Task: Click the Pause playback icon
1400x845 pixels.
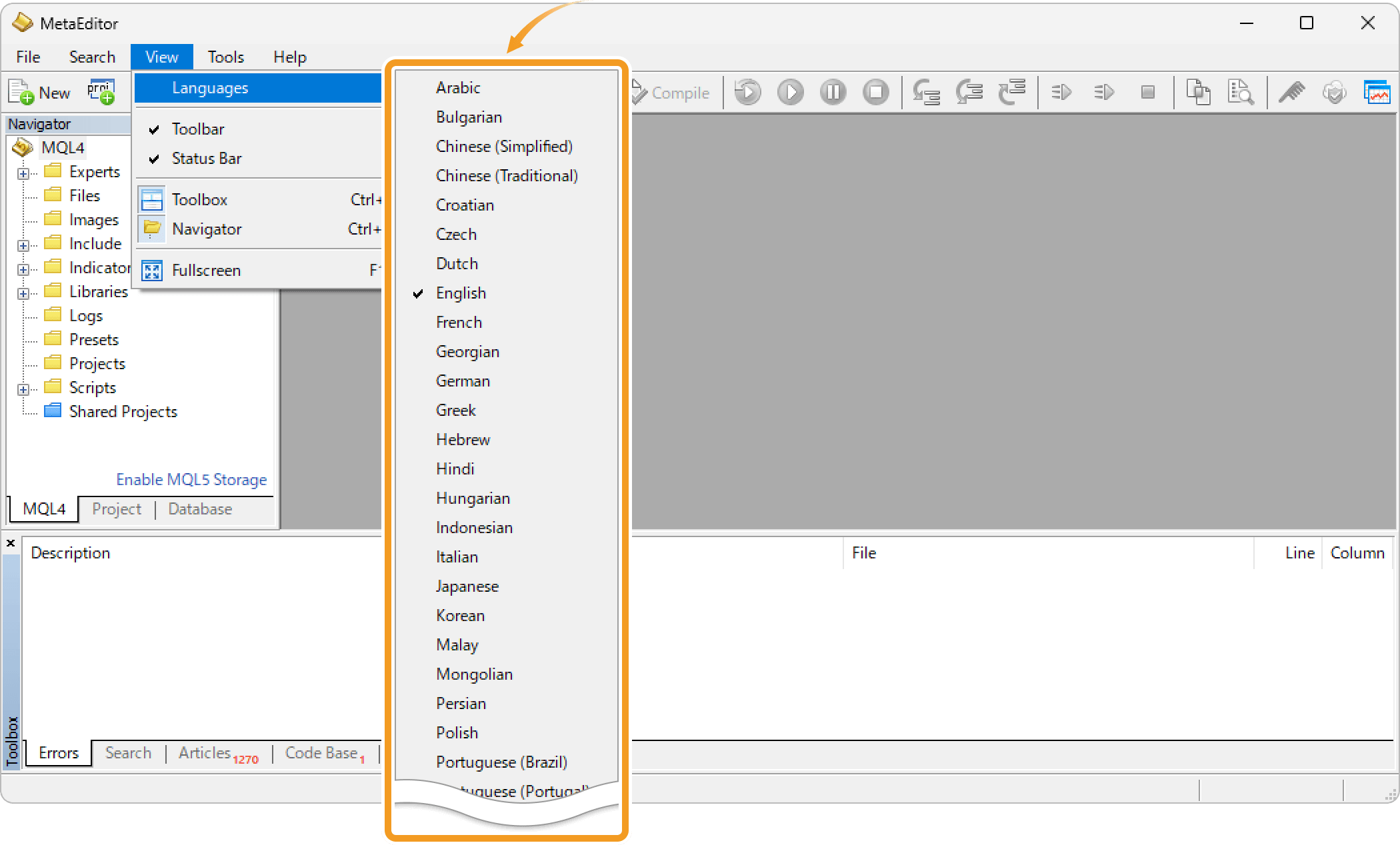Action: (834, 90)
